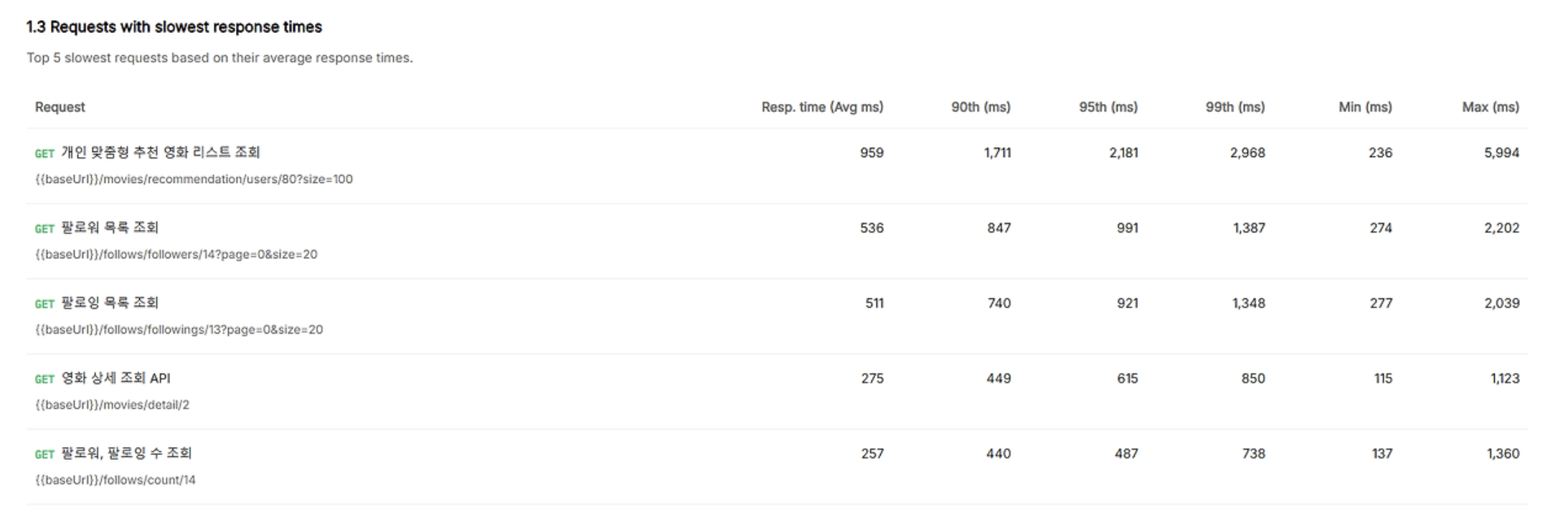Open the 영화 상세 조회 API request
The height and width of the screenshot is (508, 1568).
115,378
